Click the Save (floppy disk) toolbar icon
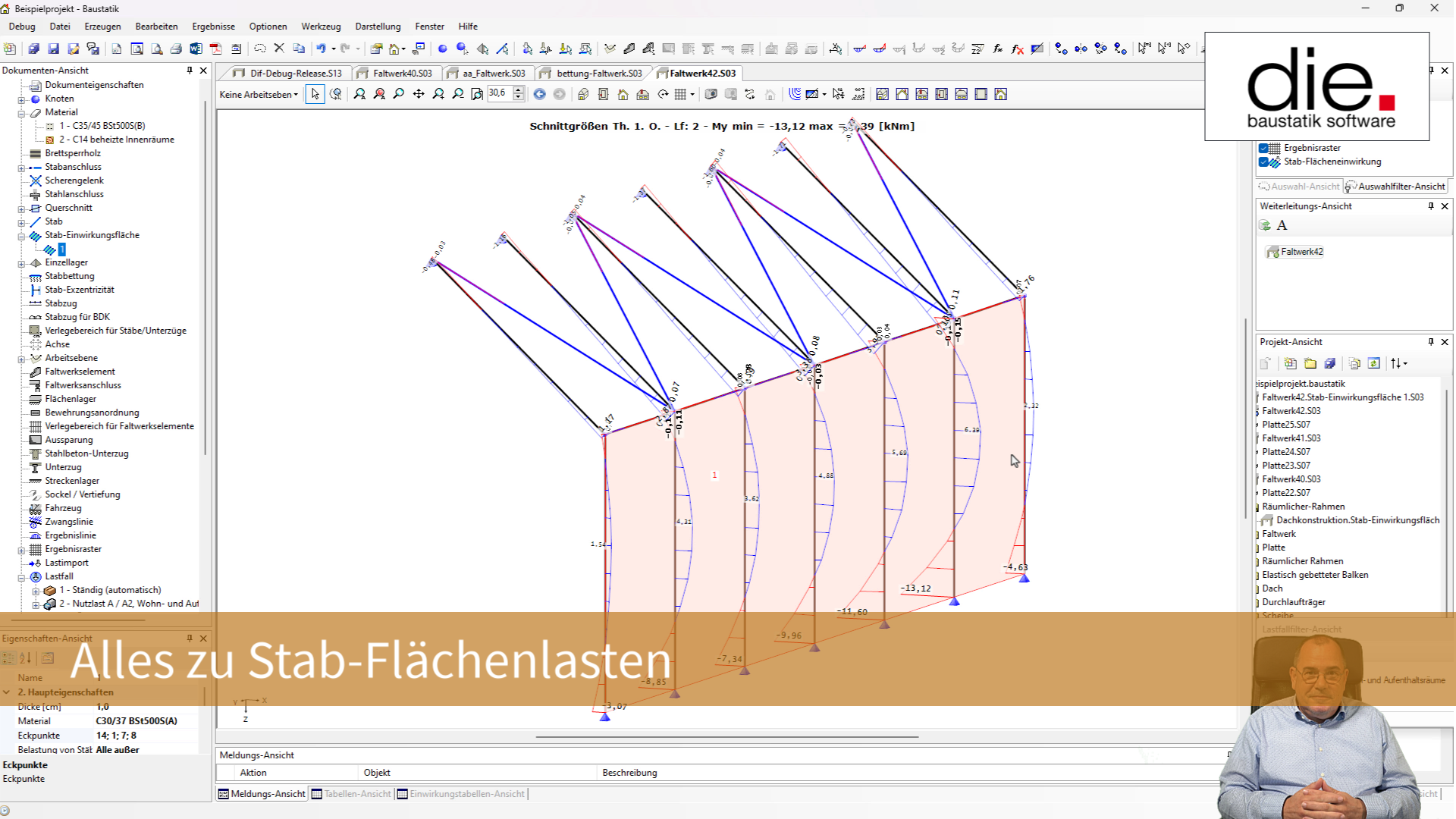The width and height of the screenshot is (1456, 819). (53, 49)
